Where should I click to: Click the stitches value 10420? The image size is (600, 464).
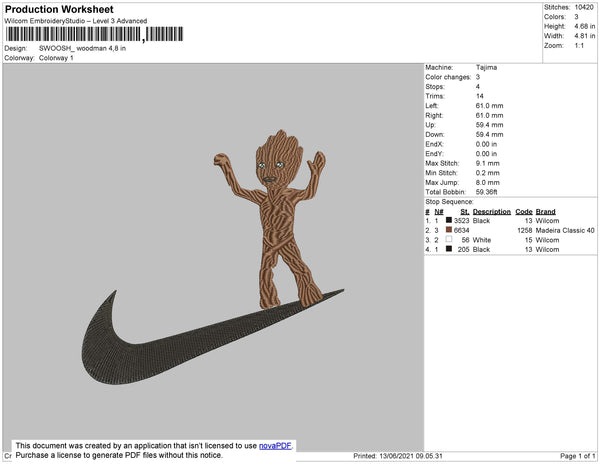pos(584,7)
